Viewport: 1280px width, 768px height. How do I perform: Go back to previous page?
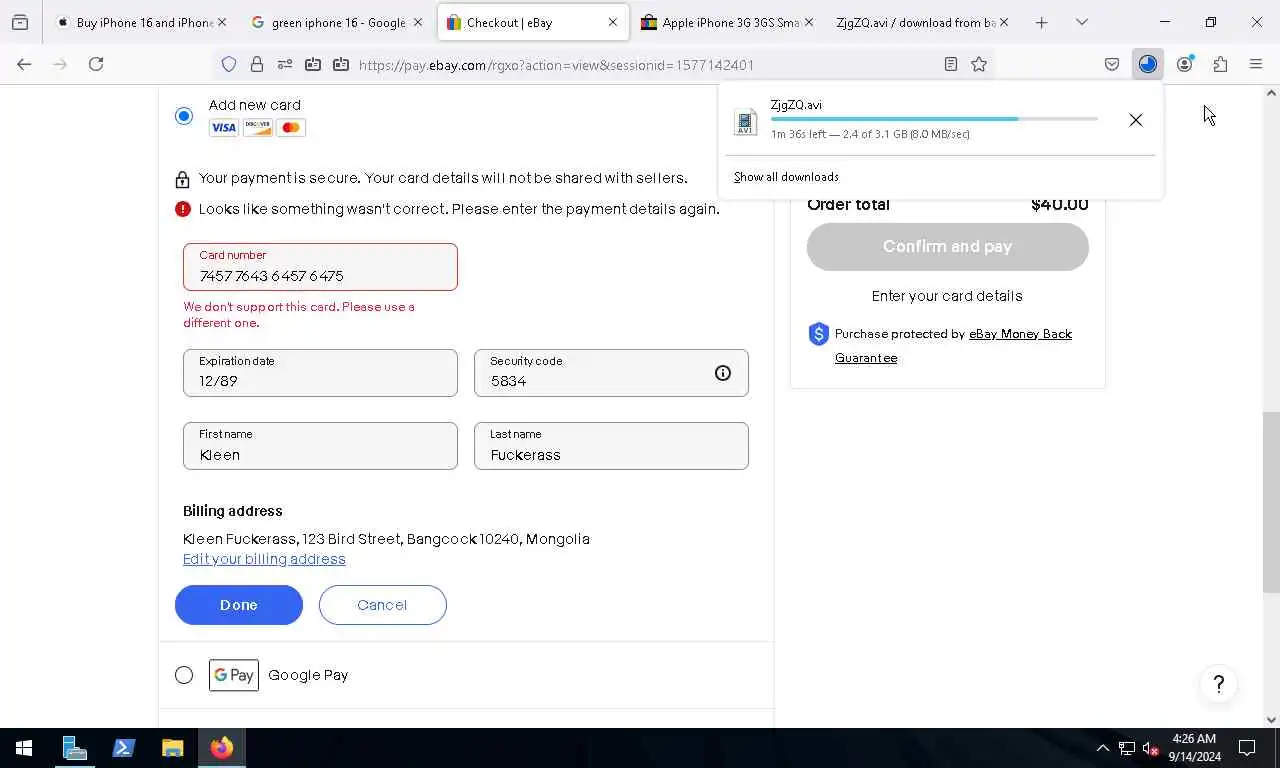click(x=24, y=64)
